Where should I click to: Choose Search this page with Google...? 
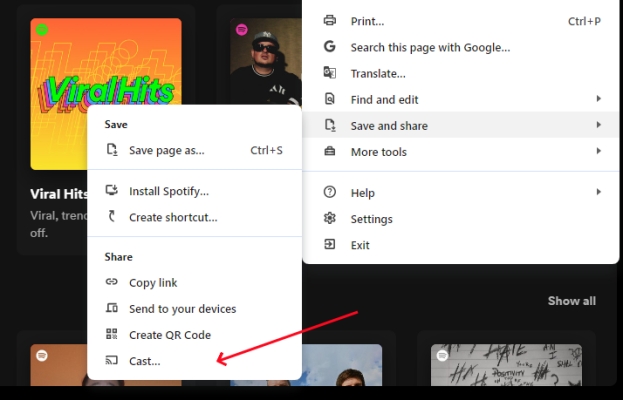click(x=461, y=47)
